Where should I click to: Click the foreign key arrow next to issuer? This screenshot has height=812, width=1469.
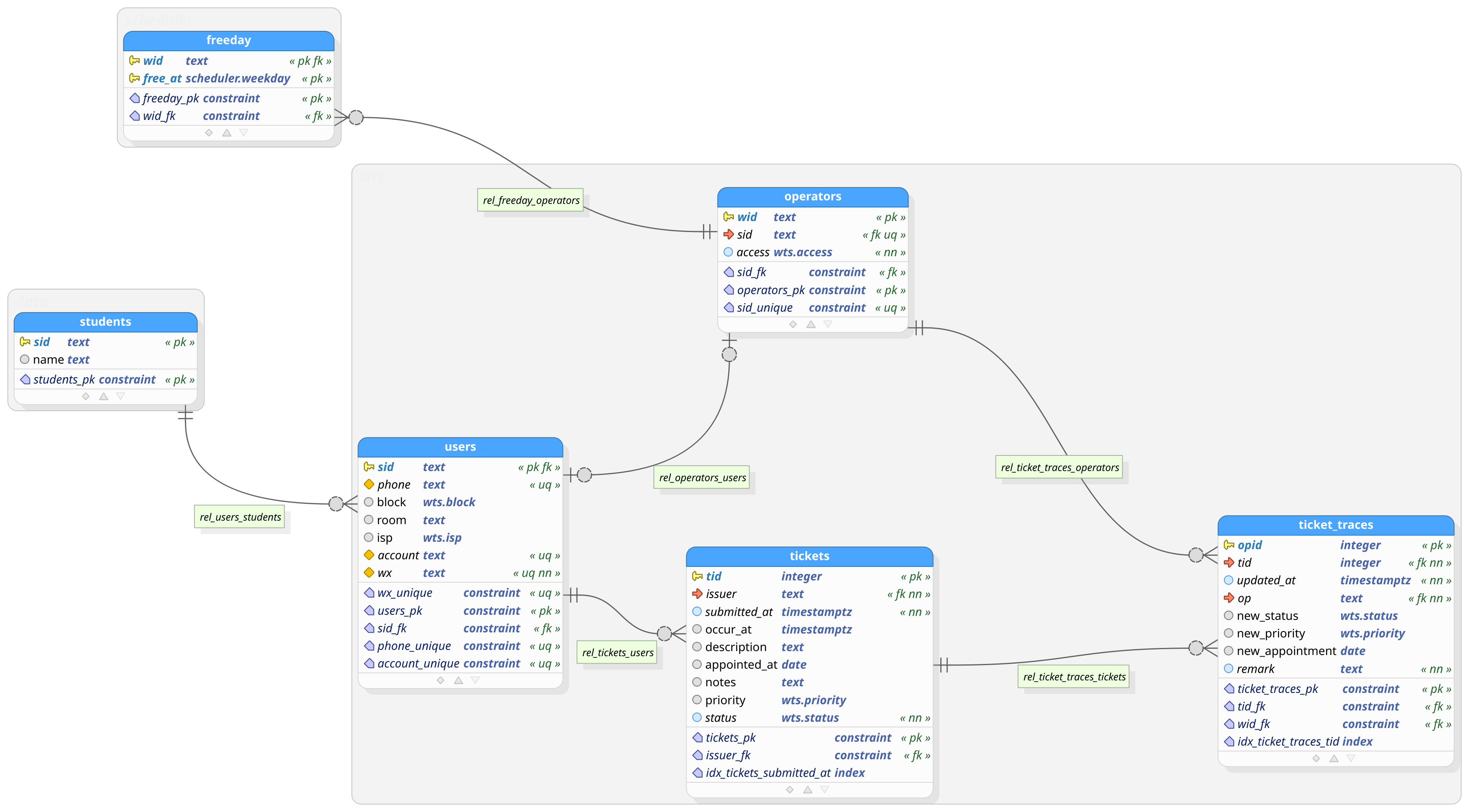point(697,594)
